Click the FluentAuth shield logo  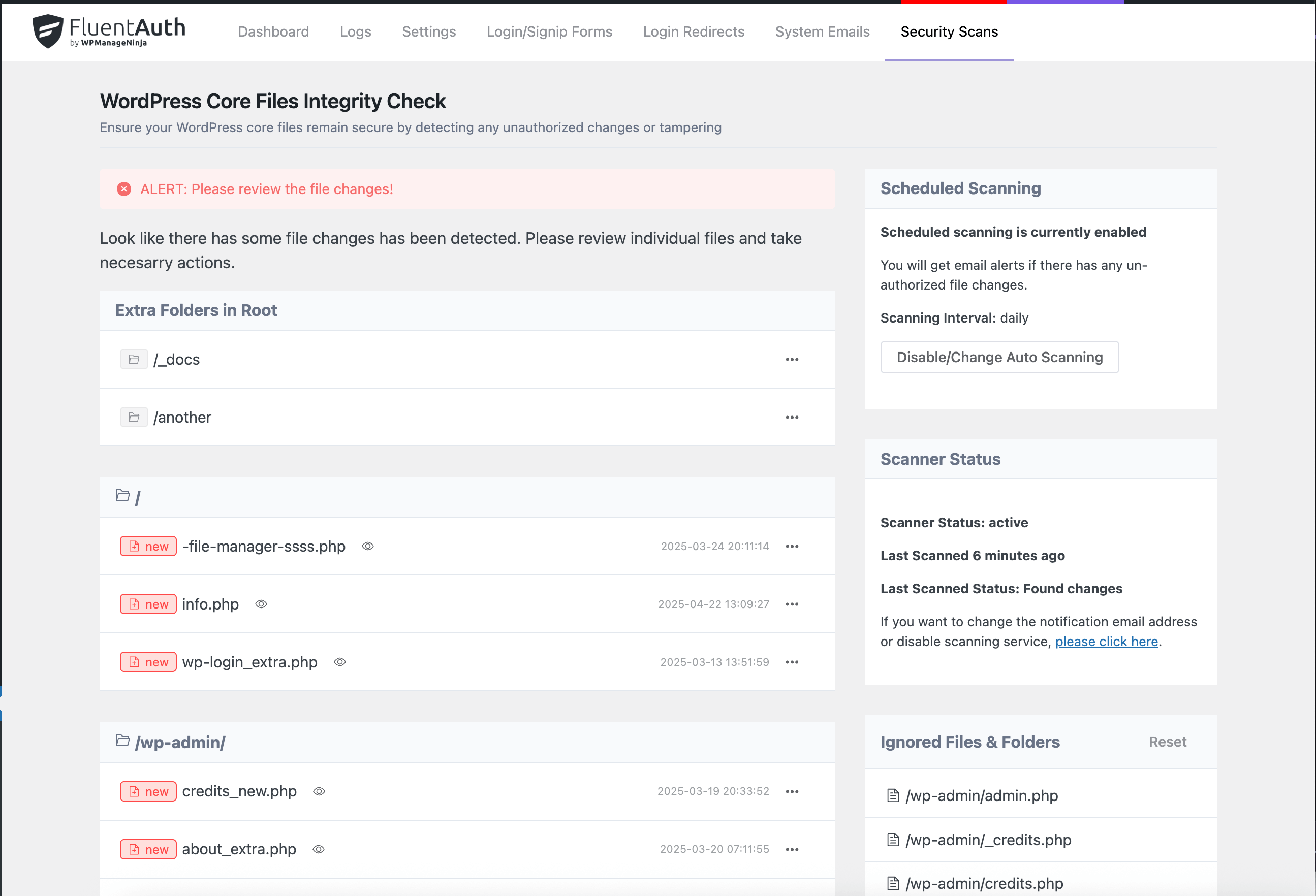point(48,31)
